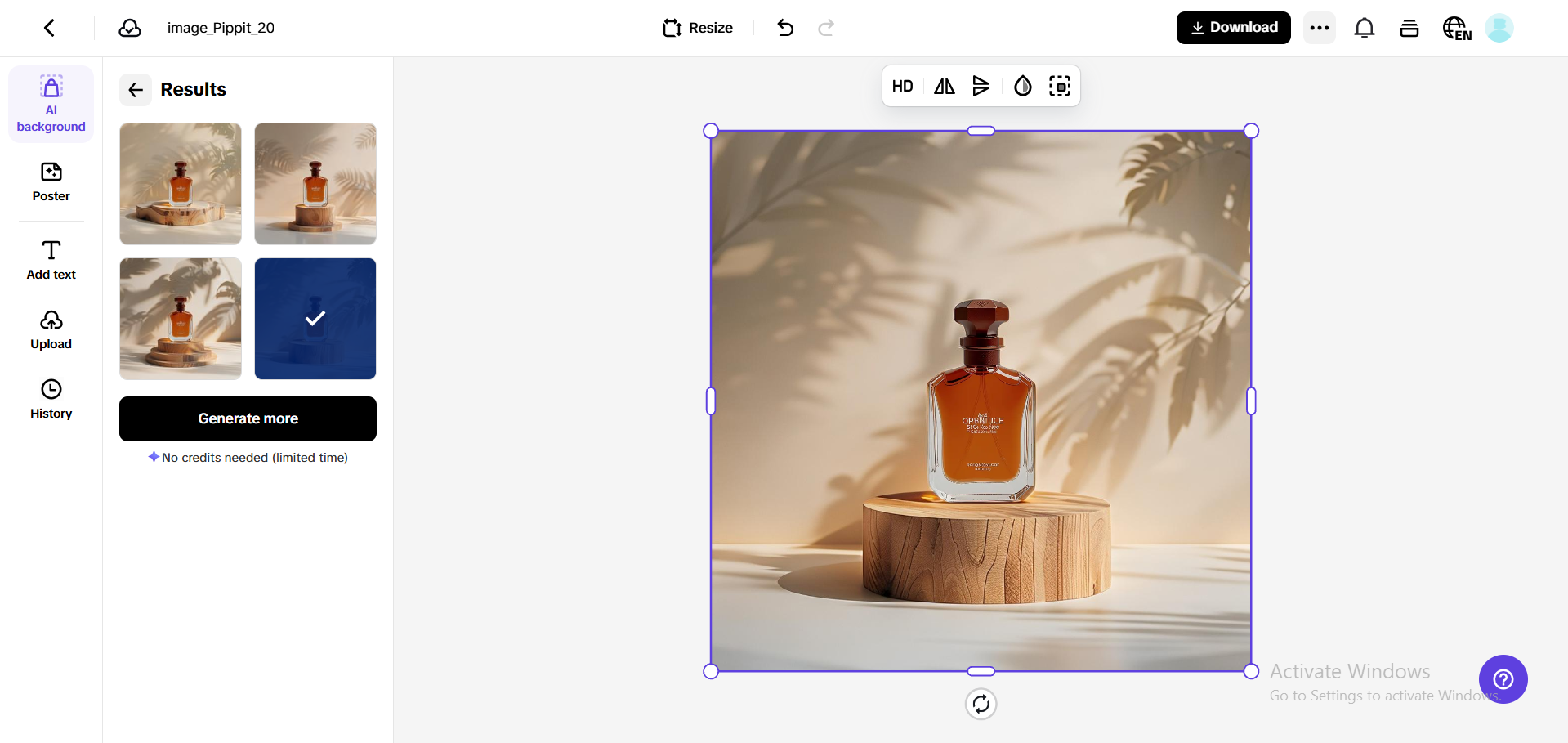The height and width of the screenshot is (743, 1568).
Task: Redo the last action
Action: pos(825,27)
